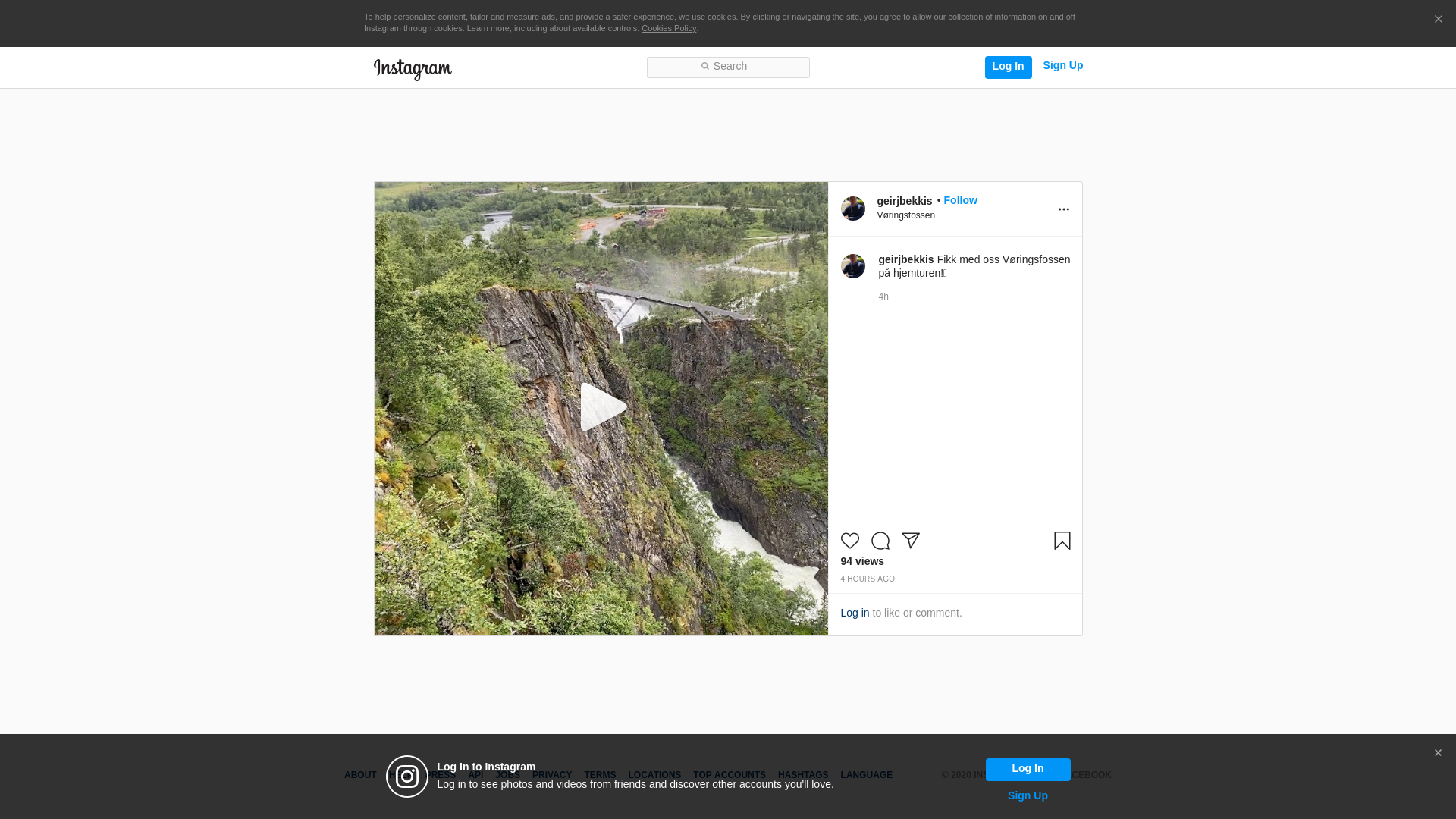Click Log in to like or comment

855,613
